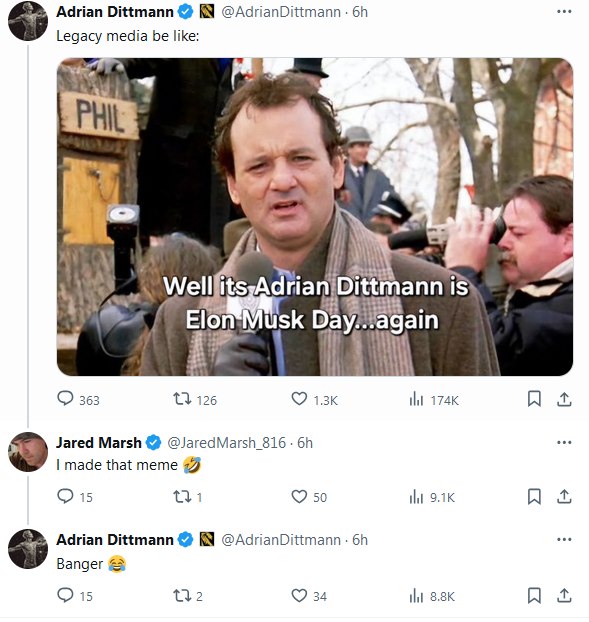Screen dimensions: 589x622
Task: Open the Groundhog Day meme image
Action: [315, 217]
